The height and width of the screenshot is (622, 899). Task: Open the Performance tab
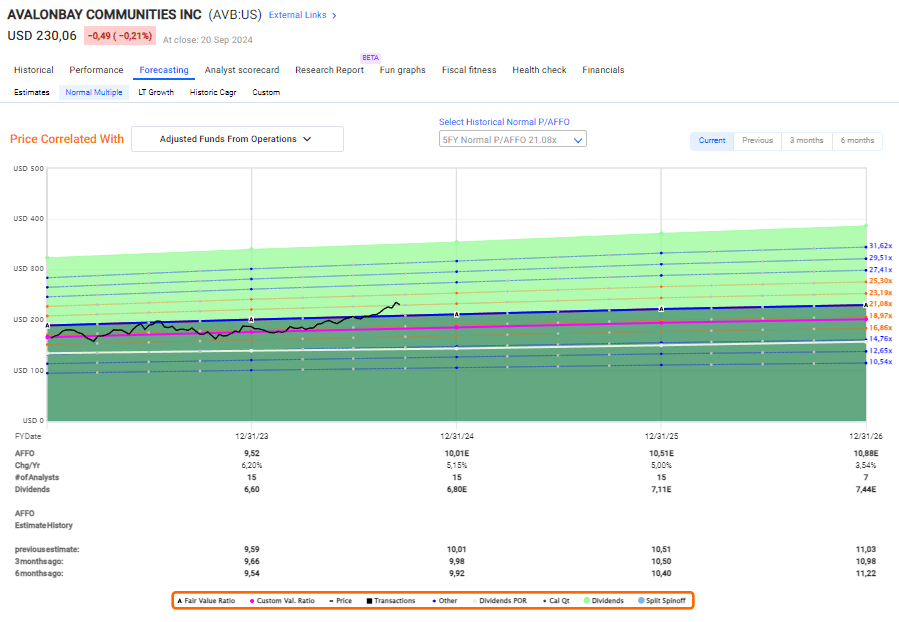pyautogui.click(x=96, y=70)
